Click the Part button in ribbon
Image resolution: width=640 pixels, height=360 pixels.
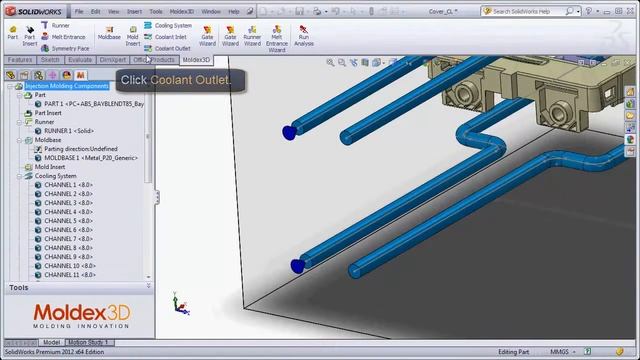(x=13, y=33)
